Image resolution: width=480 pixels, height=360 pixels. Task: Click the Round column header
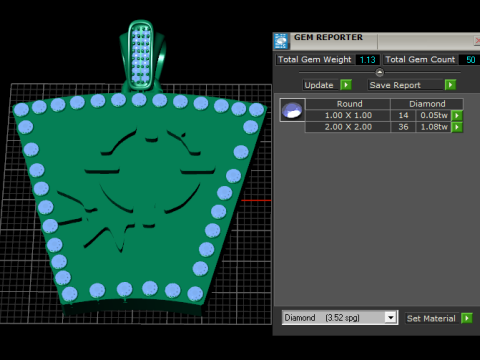(348, 104)
